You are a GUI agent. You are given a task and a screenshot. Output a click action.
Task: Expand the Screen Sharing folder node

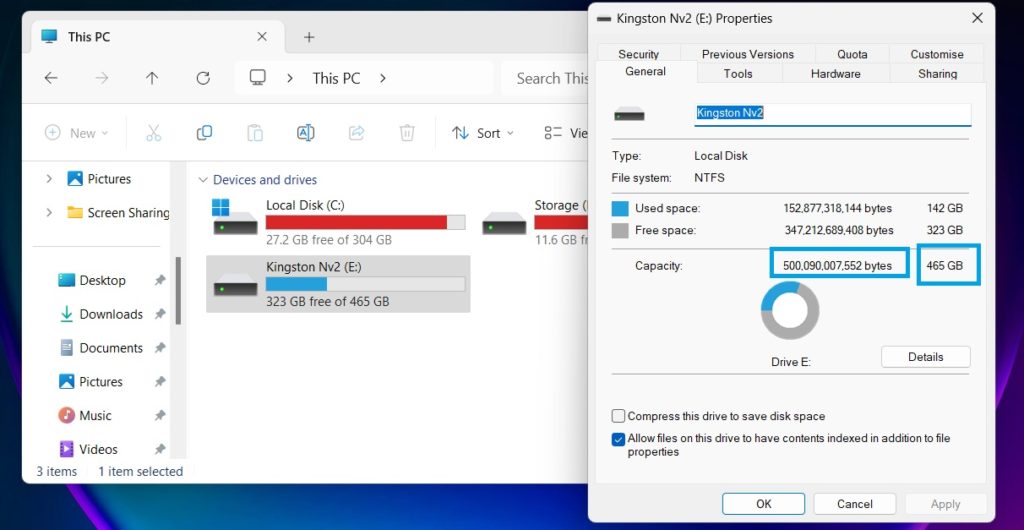[x=48, y=213]
